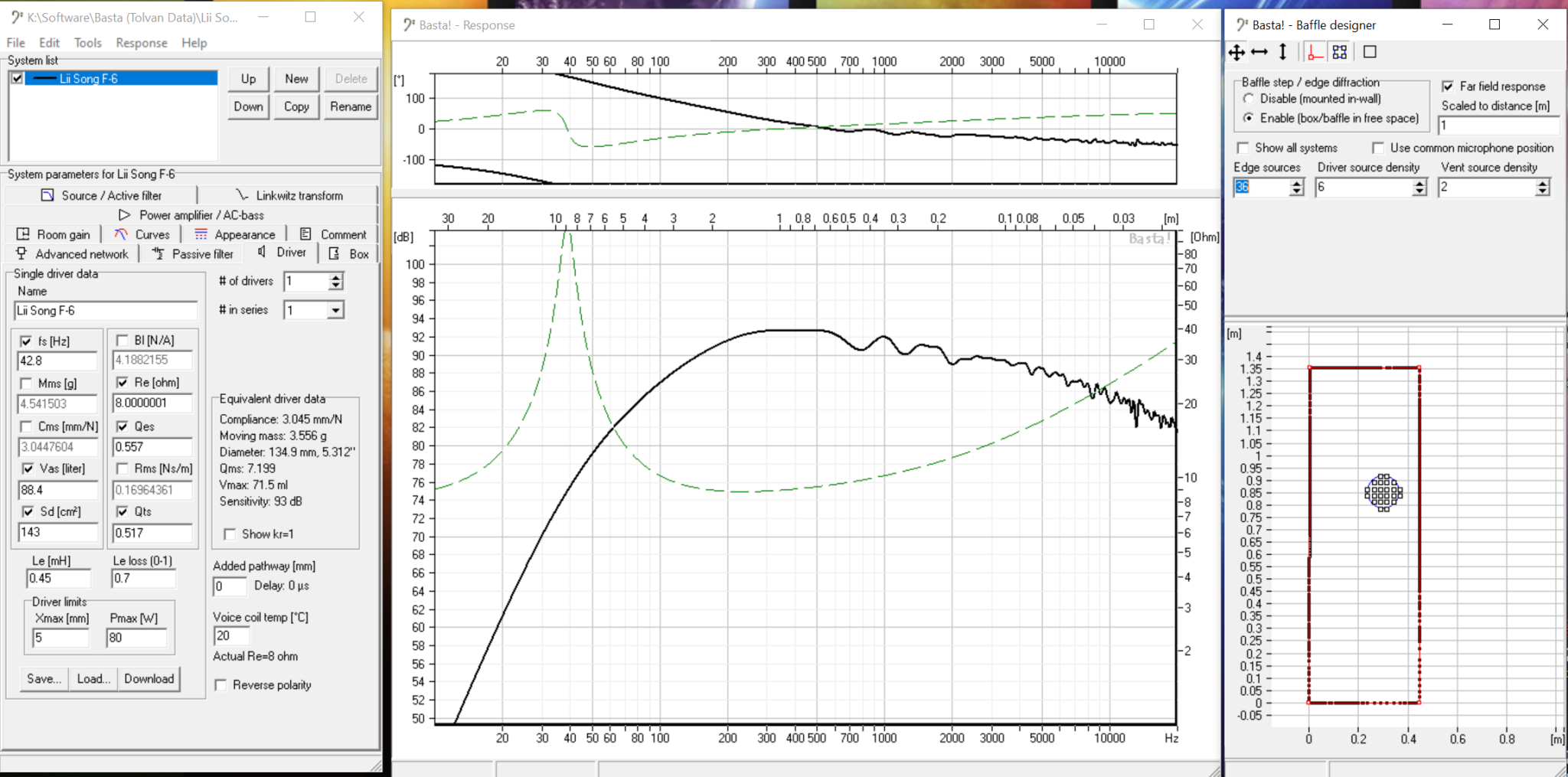Enable Use common microphone position
The height and width of the screenshot is (777, 1568).
(1378, 148)
